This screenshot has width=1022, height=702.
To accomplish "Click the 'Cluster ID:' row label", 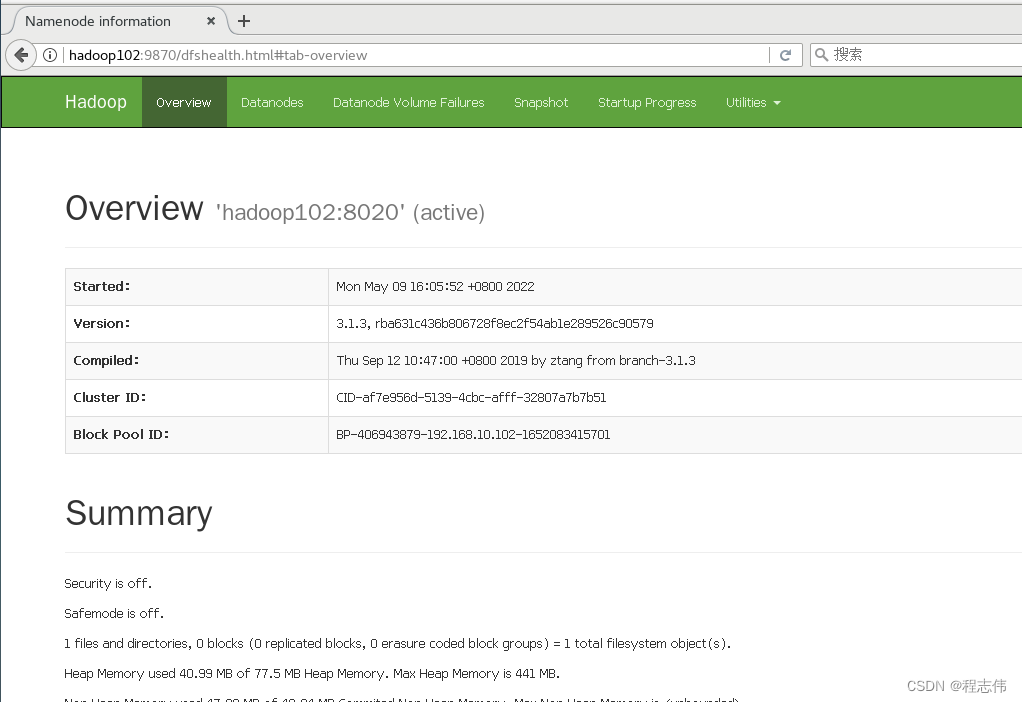I will pyautogui.click(x=110, y=398).
